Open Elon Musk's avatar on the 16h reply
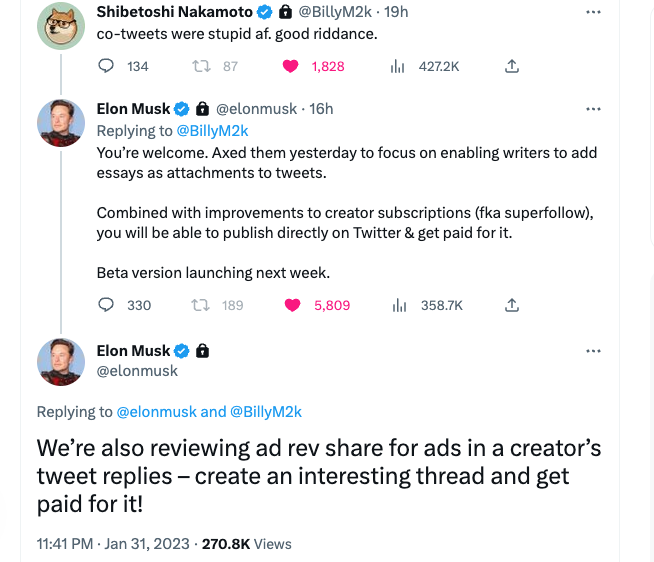Screen dimensions: 654x562 [x=61, y=122]
